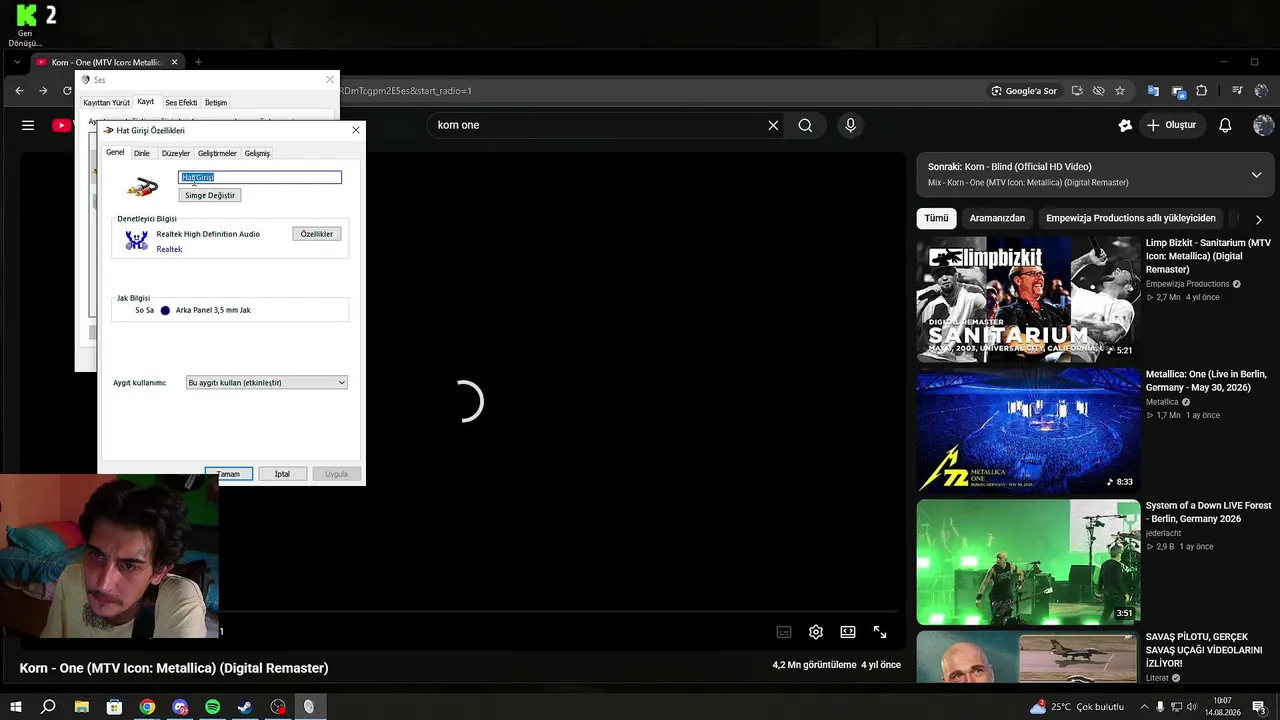Switch to the Düzeyler tab
The width and height of the screenshot is (1280, 720).
pyautogui.click(x=176, y=153)
